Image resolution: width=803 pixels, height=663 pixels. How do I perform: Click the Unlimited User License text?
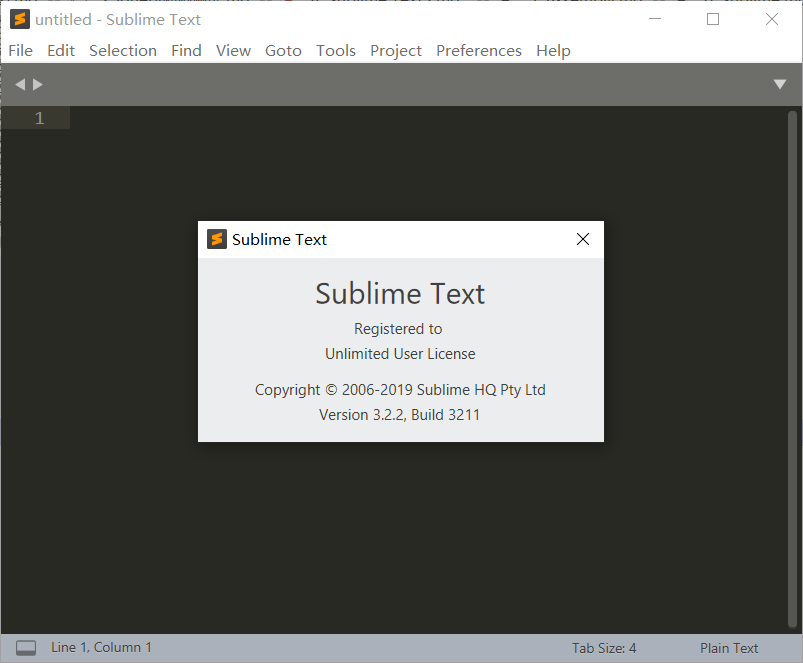400,354
